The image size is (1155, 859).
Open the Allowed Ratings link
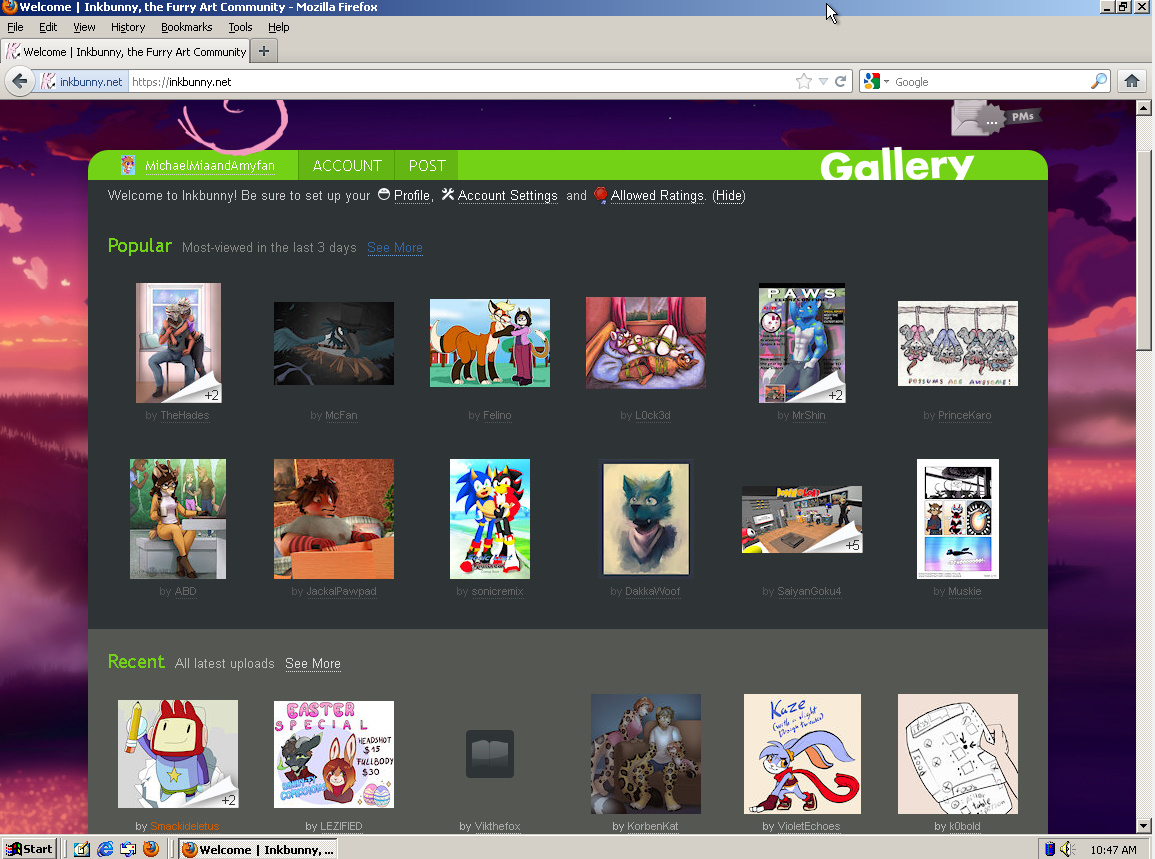click(x=657, y=195)
